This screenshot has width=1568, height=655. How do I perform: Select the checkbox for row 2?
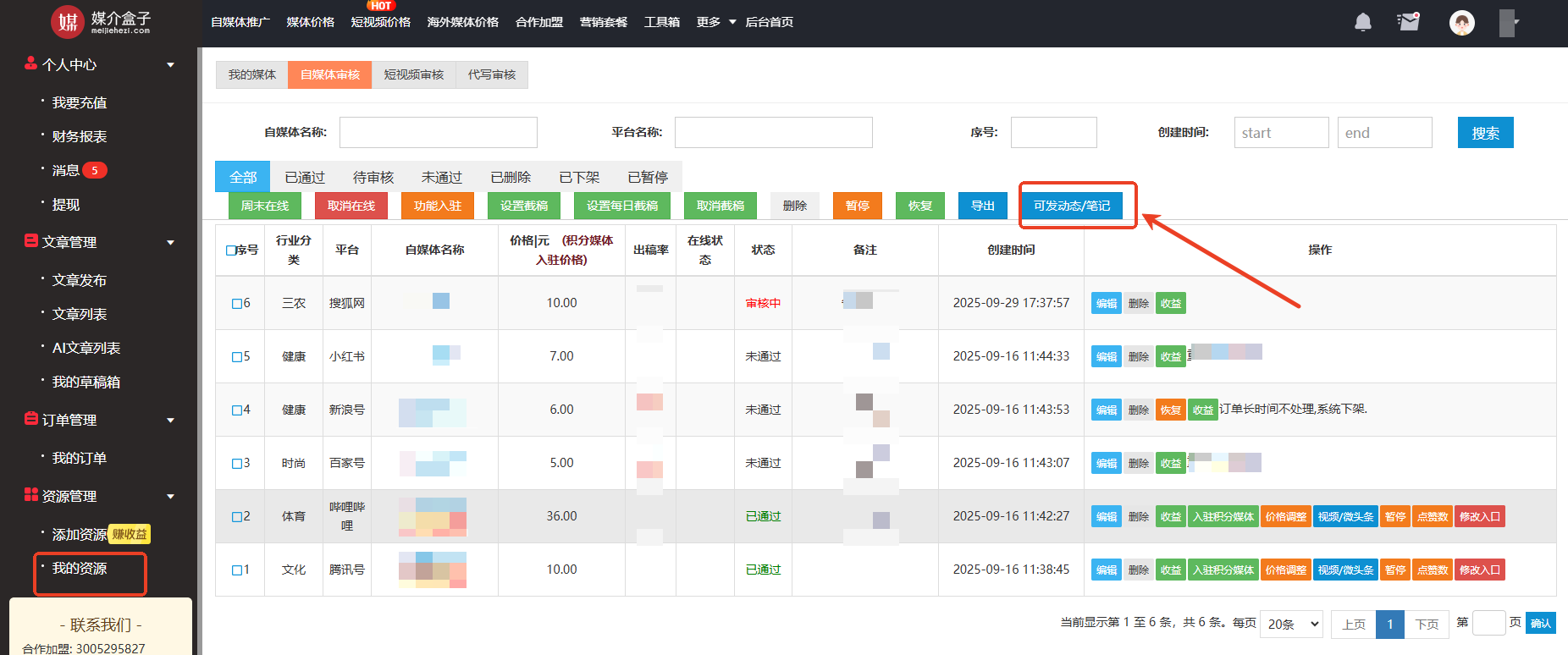tap(237, 517)
